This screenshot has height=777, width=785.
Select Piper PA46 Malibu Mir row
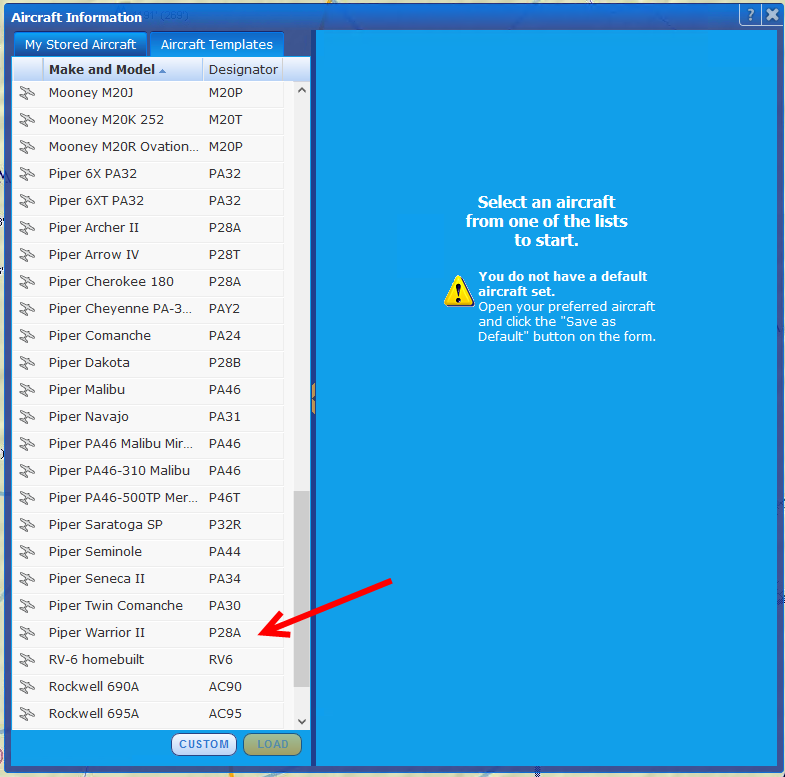coord(148,444)
